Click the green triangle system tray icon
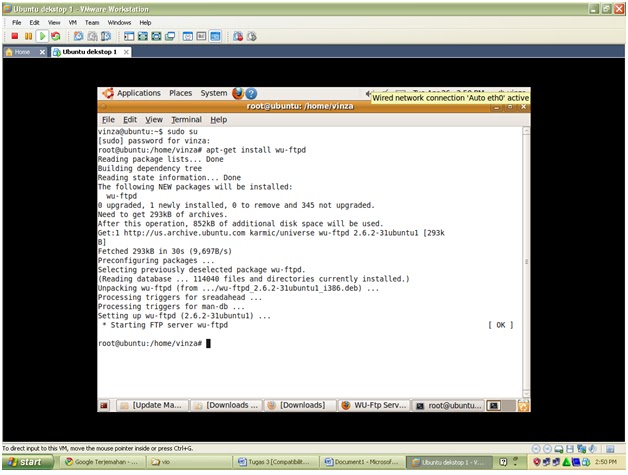The width and height of the screenshot is (628, 475). 566,462
